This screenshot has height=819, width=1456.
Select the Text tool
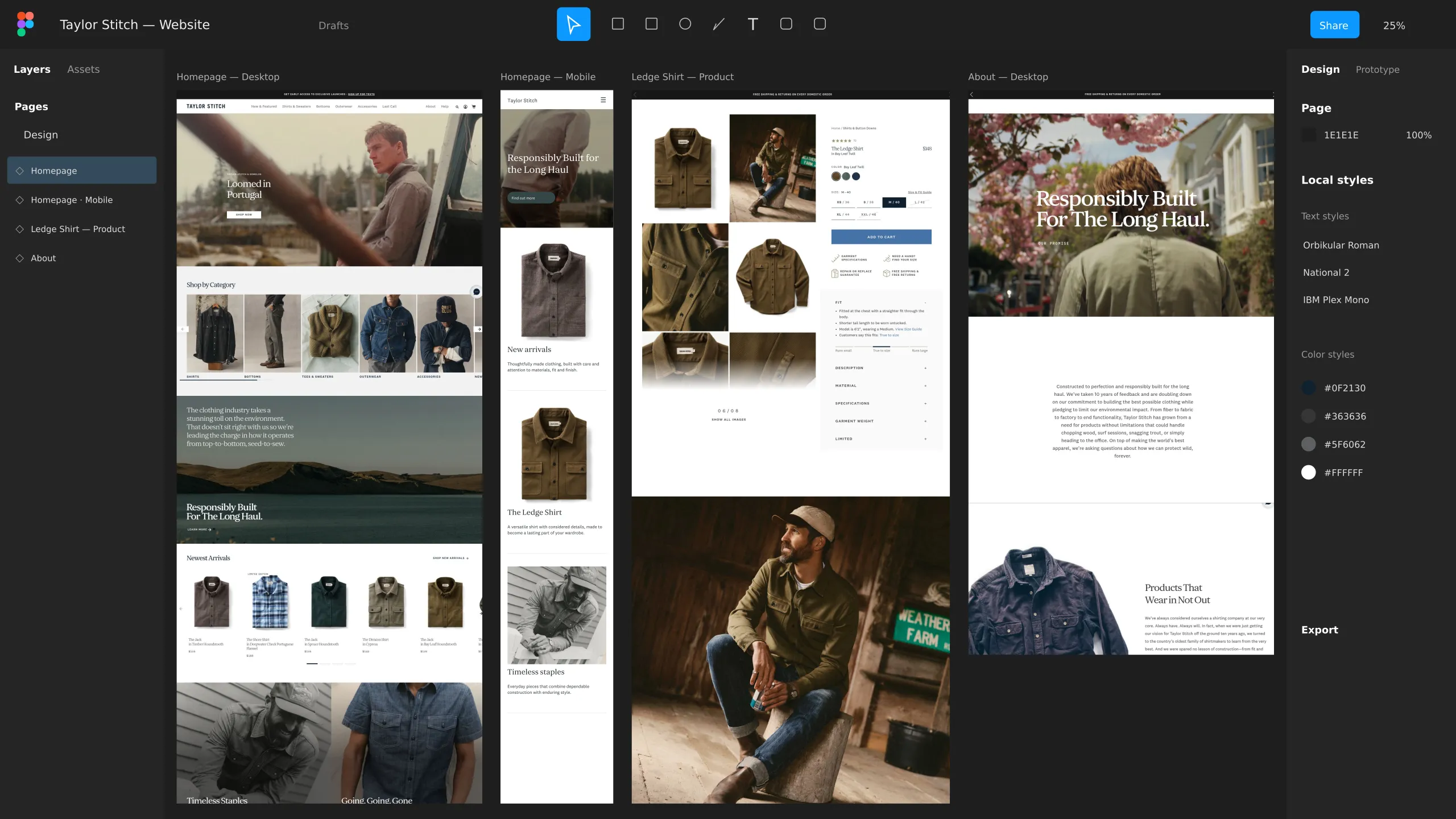tap(752, 24)
